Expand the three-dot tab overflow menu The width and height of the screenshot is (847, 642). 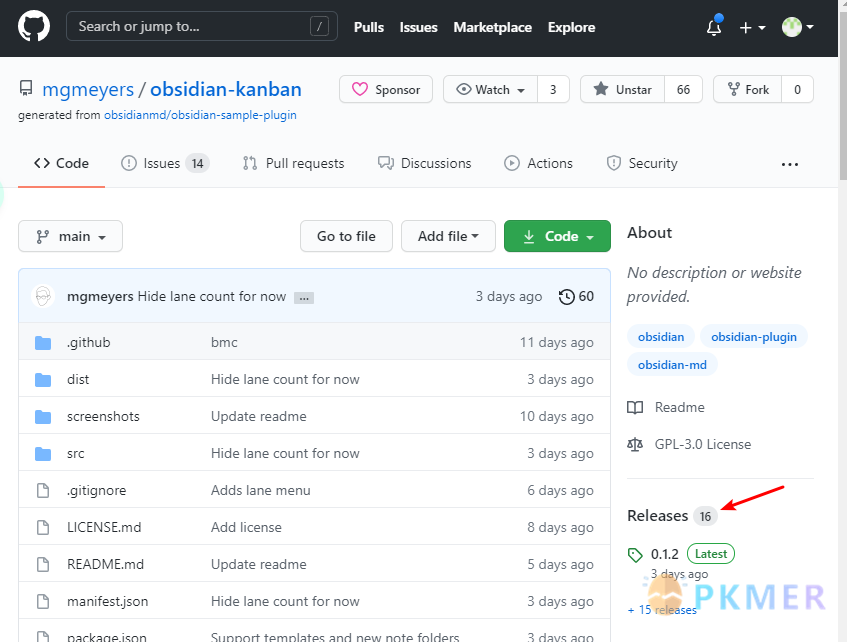point(790,164)
